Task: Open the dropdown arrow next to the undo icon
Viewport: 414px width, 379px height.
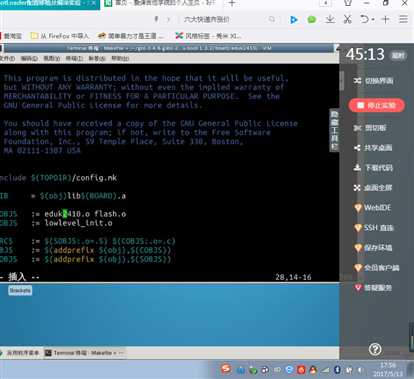Action: pos(372,20)
